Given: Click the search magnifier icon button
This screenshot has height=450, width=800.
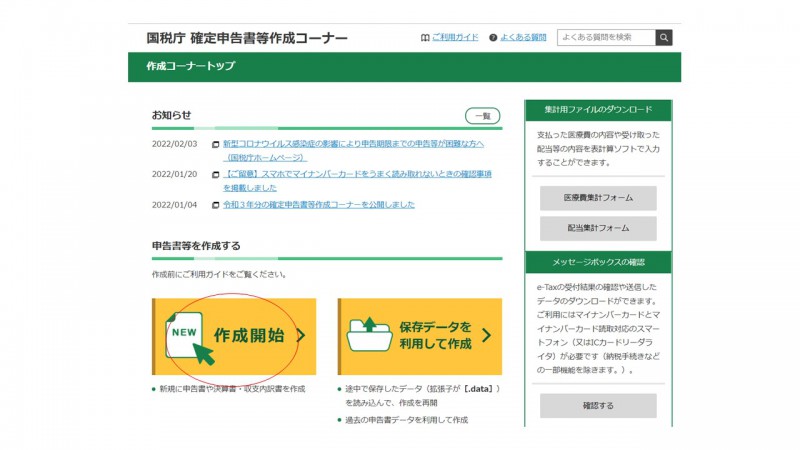Looking at the screenshot, I should pos(664,37).
